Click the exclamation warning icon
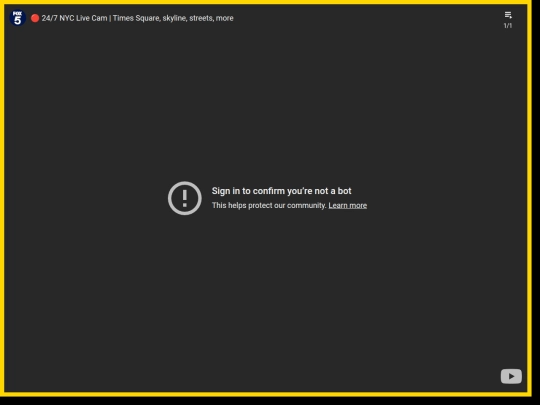 pyautogui.click(x=185, y=198)
